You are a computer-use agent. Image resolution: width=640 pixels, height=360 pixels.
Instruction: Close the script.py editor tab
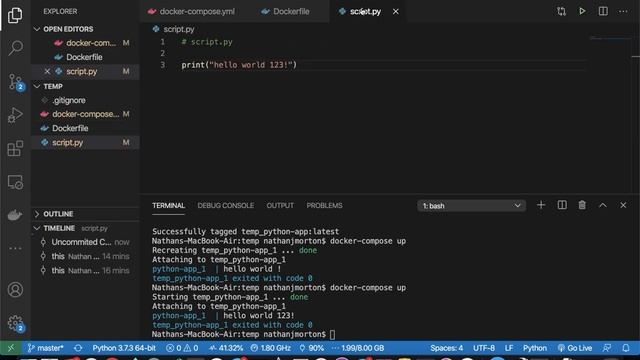coord(396,12)
